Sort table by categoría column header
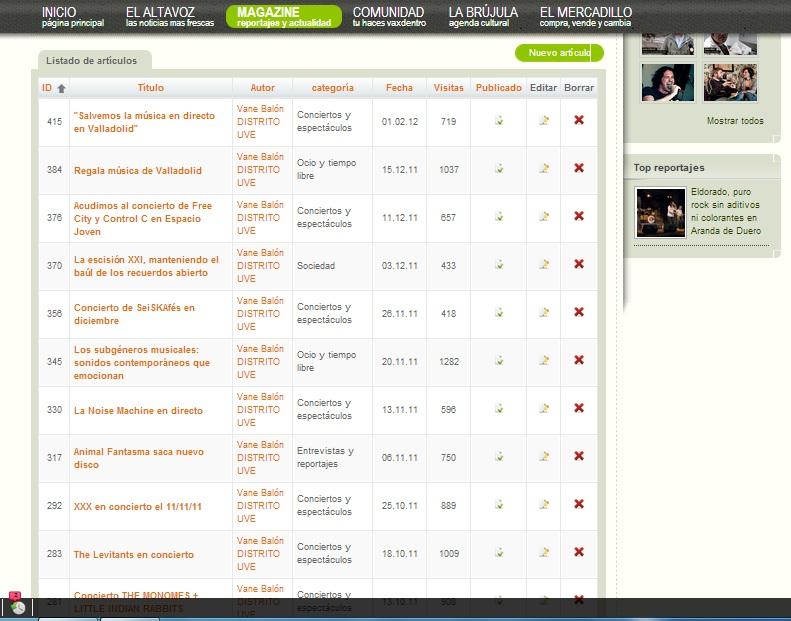 (x=332, y=88)
